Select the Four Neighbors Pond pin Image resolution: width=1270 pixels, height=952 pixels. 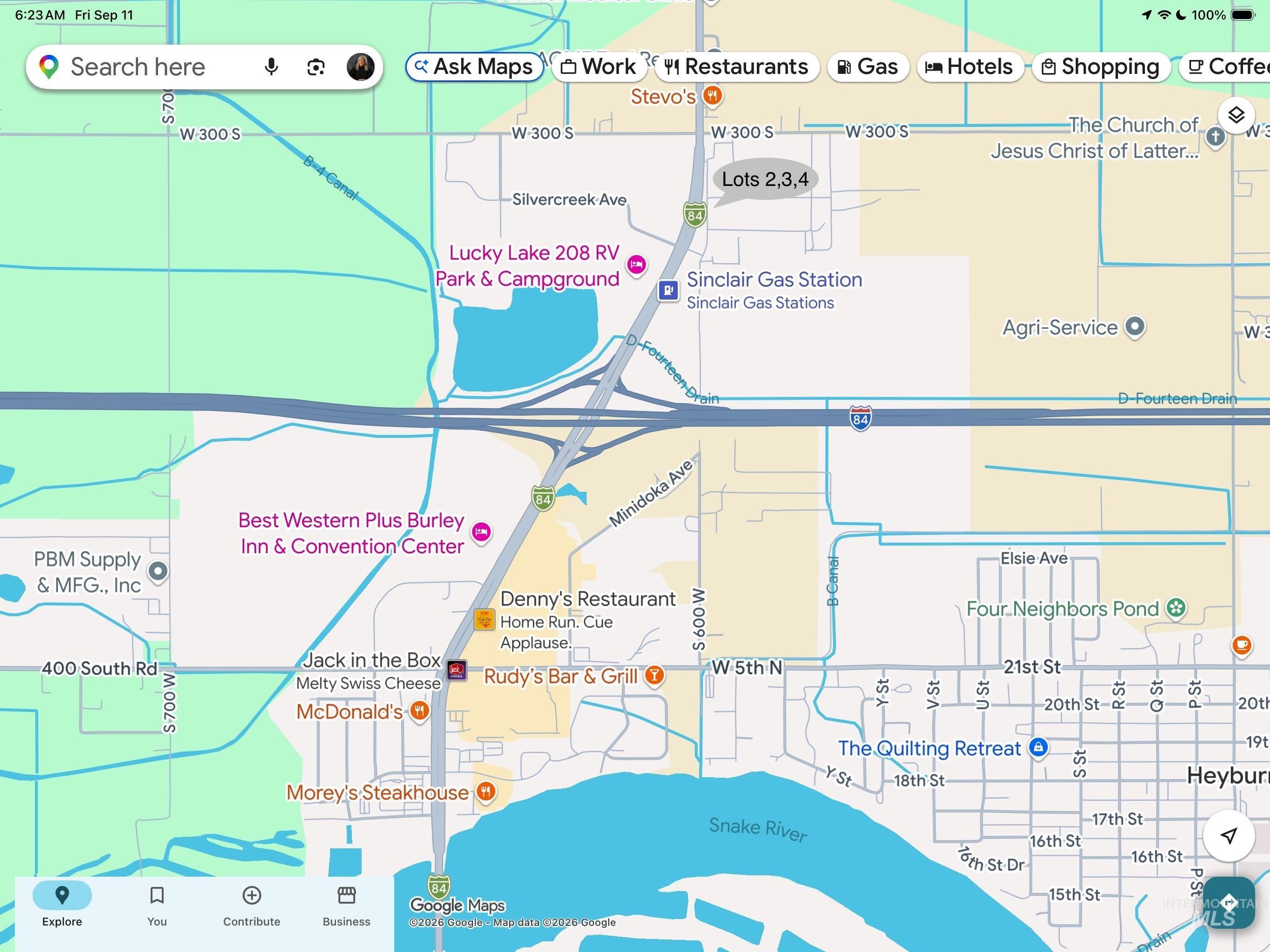tap(1176, 608)
